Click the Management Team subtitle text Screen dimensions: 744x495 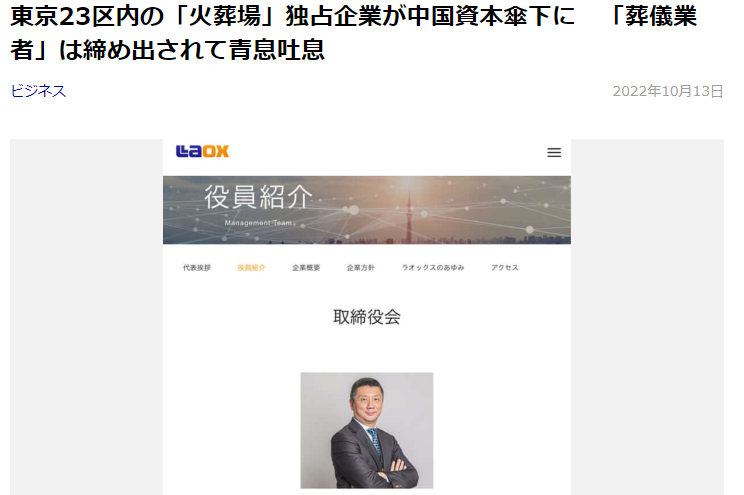pyautogui.click(x=258, y=223)
